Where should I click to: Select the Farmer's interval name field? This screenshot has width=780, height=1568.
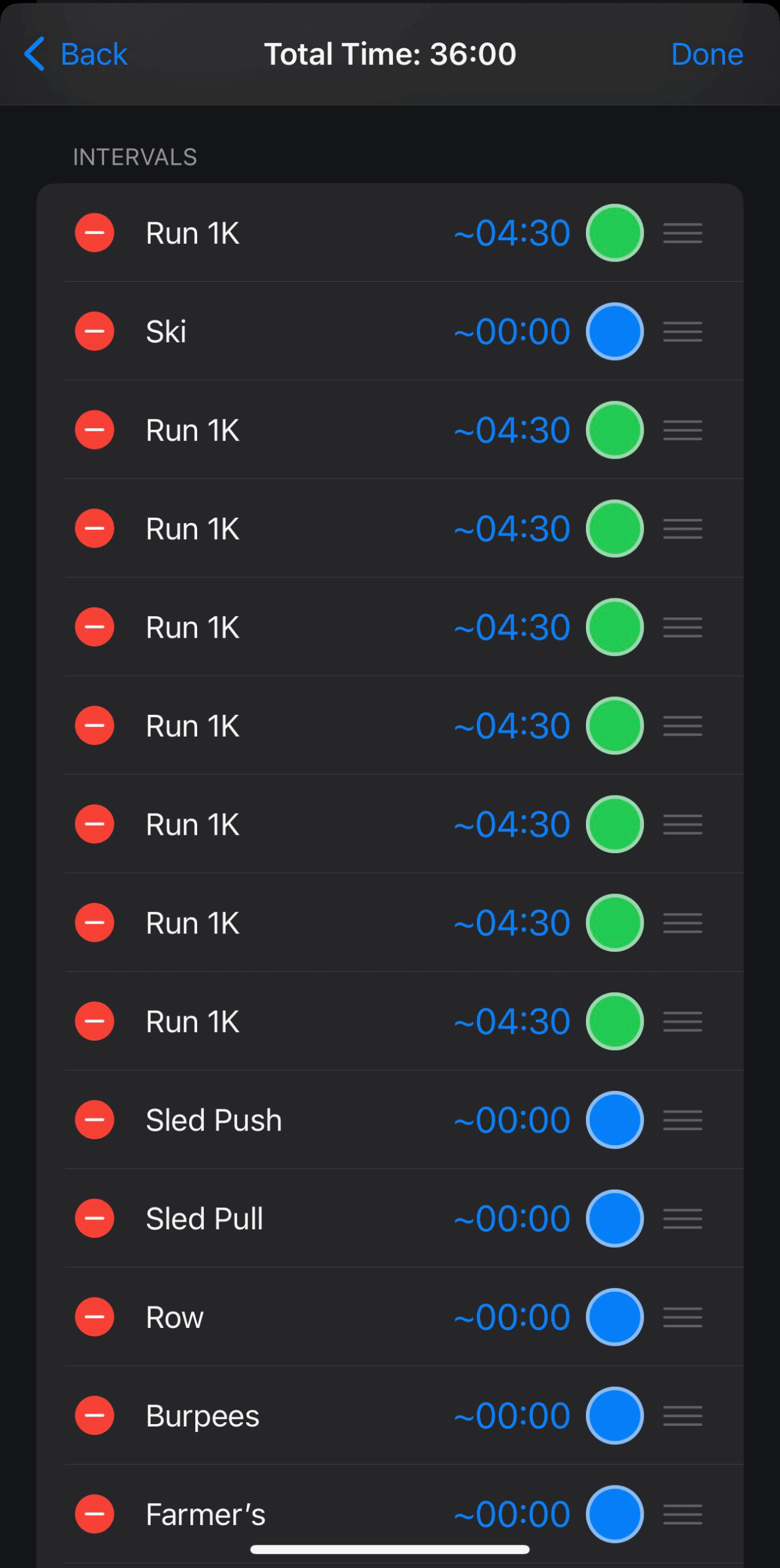(206, 1514)
